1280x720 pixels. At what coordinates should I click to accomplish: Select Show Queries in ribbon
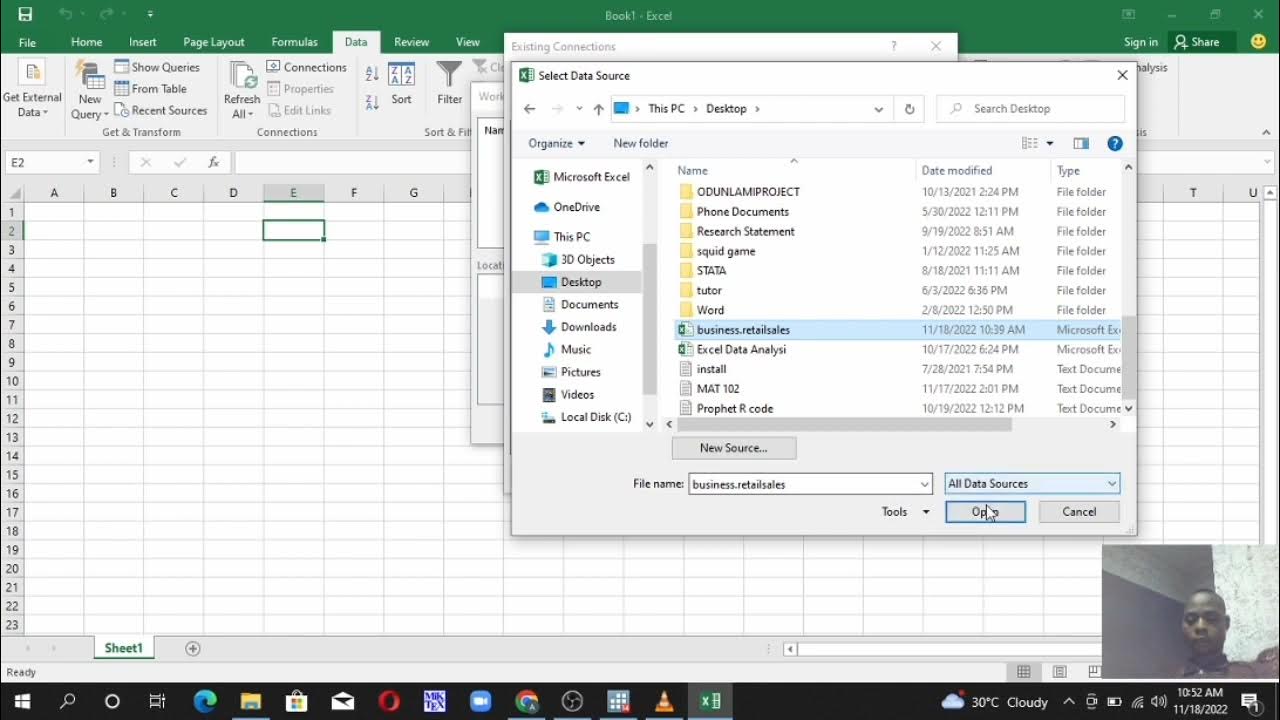pos(157,67)
